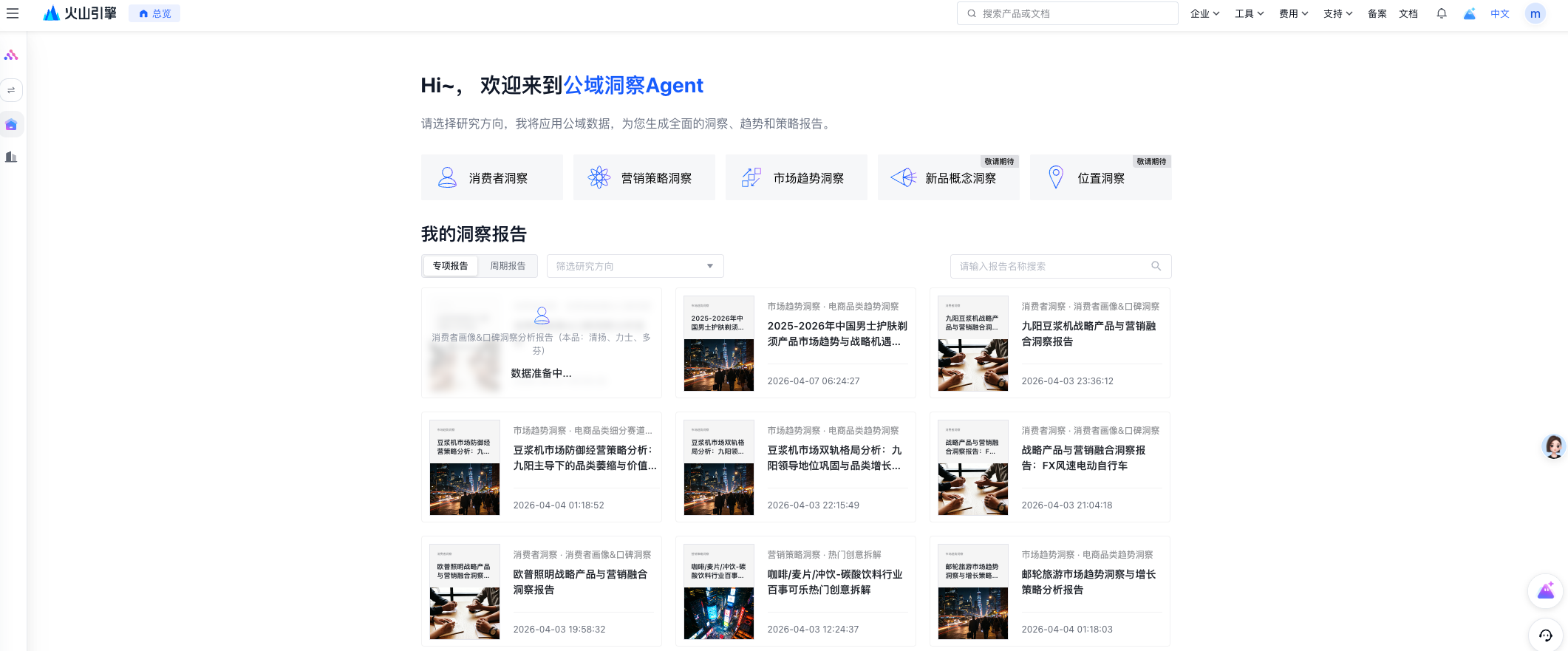The image size is (1568, 651).
Task: Open the building icon in left sidebar
Action: click(11, 157)
